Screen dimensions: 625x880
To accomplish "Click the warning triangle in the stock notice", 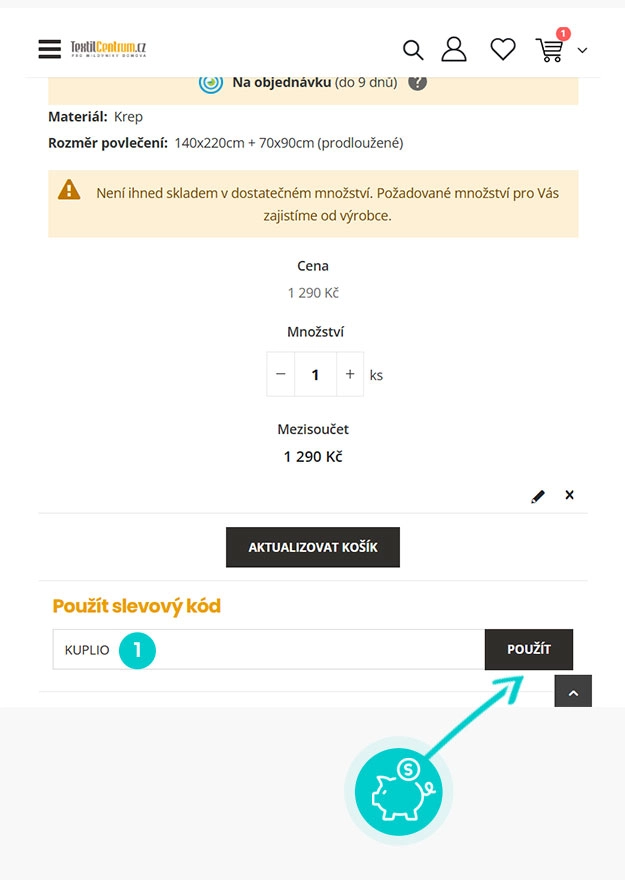I will [69, 190].
